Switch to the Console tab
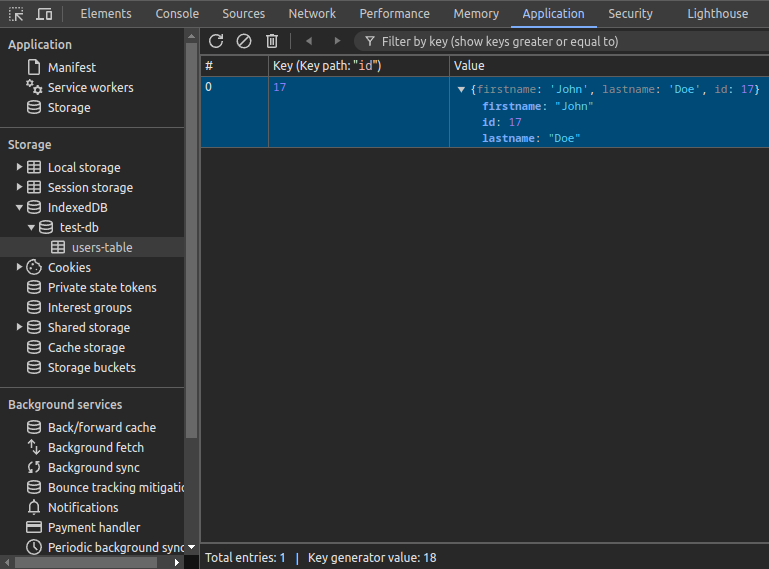The height and width of the screenshot is (569, 769). 177,14
